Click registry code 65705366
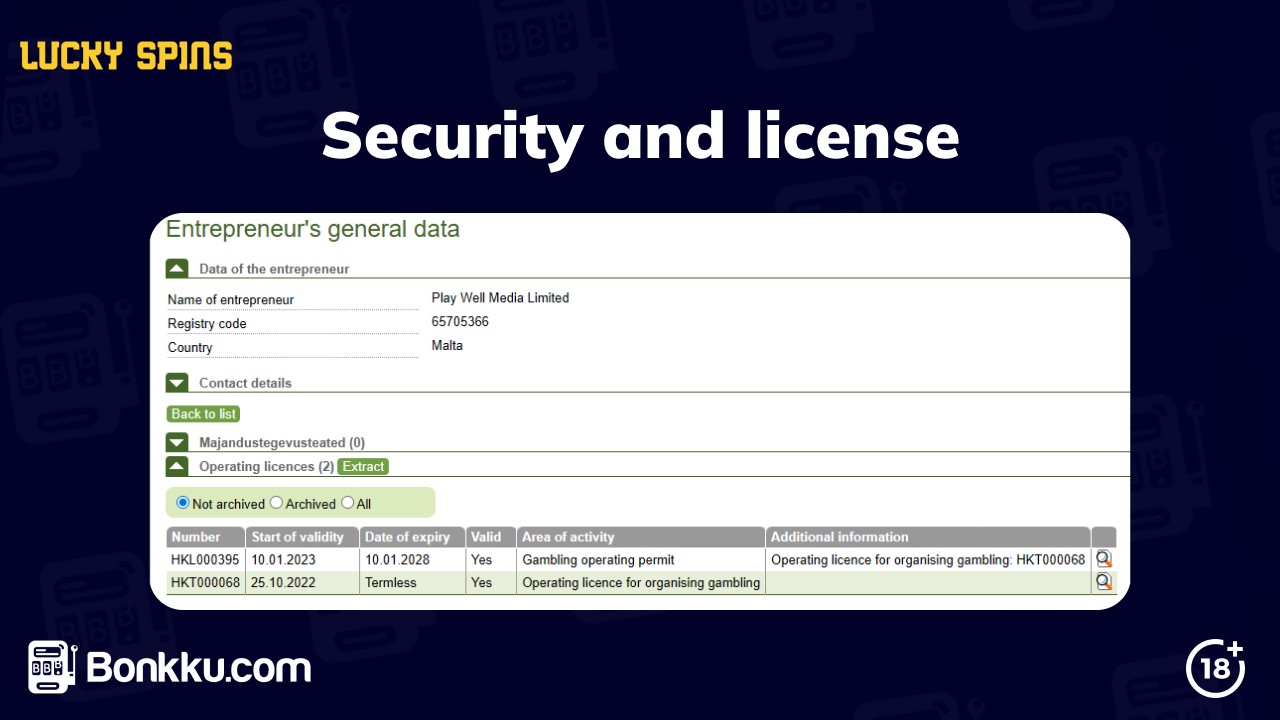 [x=460, y=322]
